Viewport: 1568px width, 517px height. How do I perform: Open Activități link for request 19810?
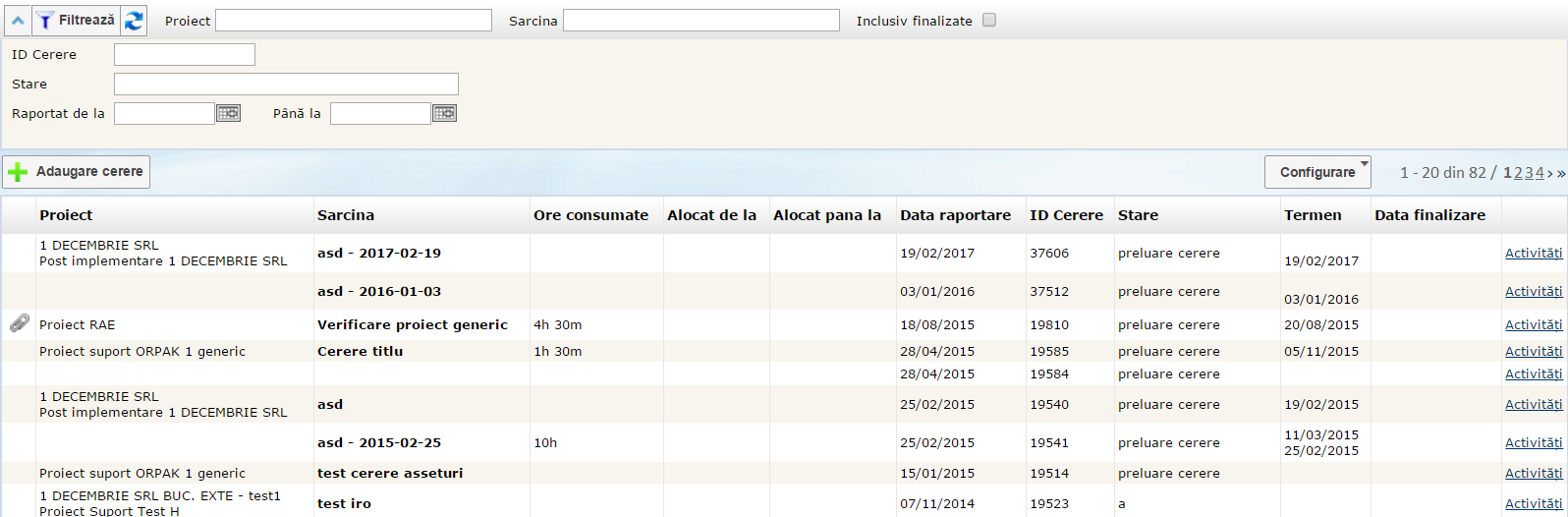(x=1533, y=325)
